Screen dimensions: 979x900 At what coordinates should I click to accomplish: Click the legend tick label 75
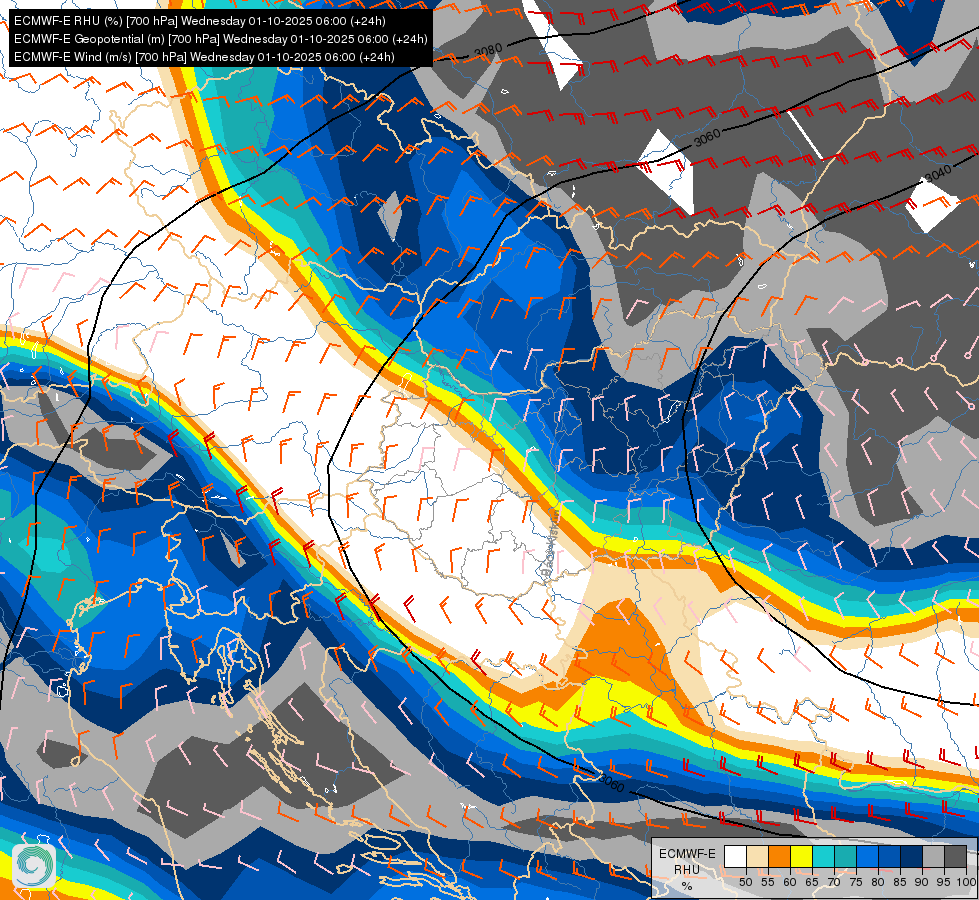[856, 882]
